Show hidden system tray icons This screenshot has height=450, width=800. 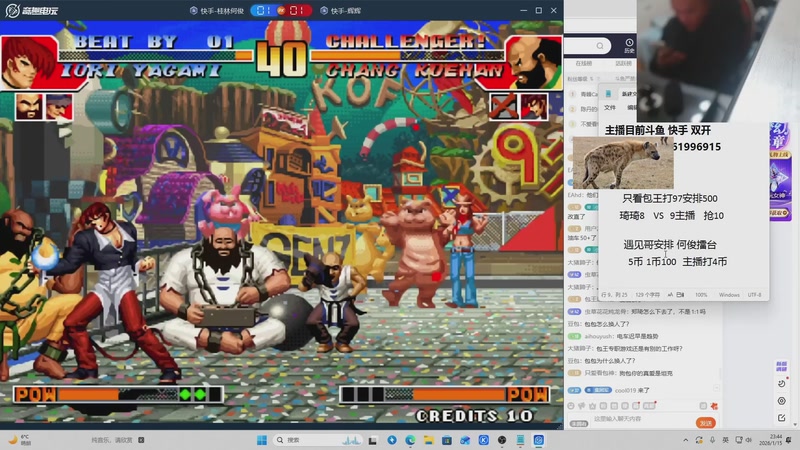pyautogui.click(x=686, y=440)
